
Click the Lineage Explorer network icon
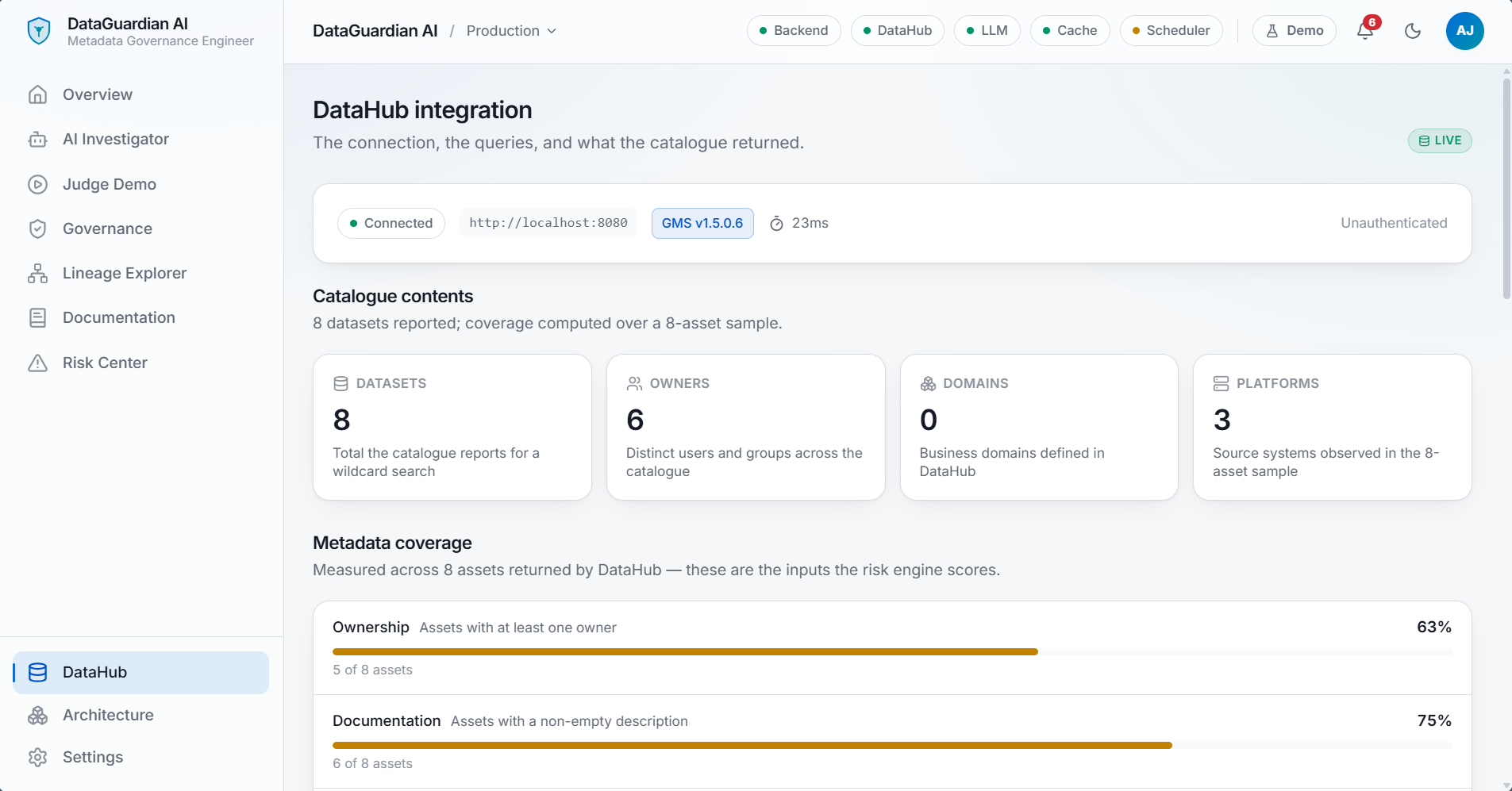37,274
